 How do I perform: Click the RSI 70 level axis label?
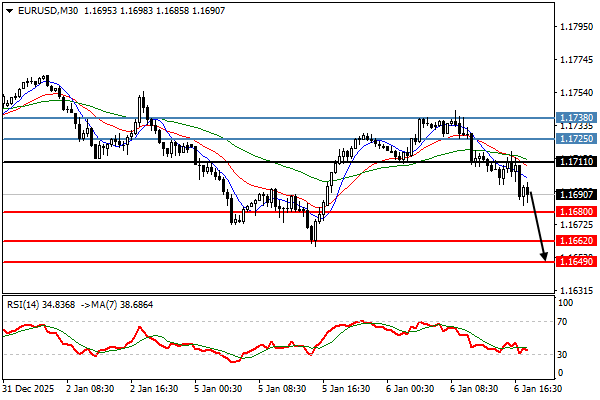[564, 322]
